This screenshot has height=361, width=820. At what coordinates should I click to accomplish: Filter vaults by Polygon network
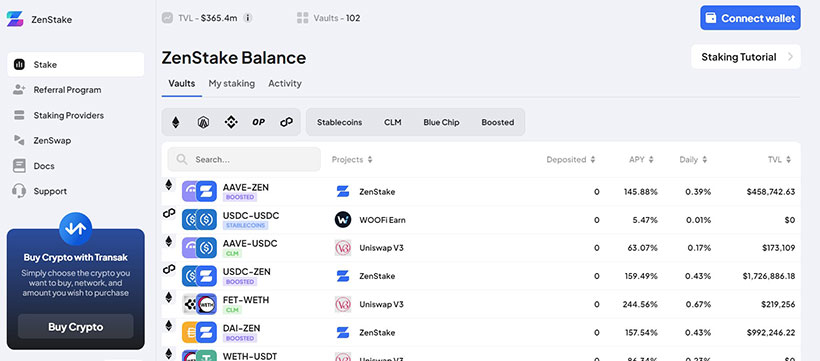tap(286, 122)
